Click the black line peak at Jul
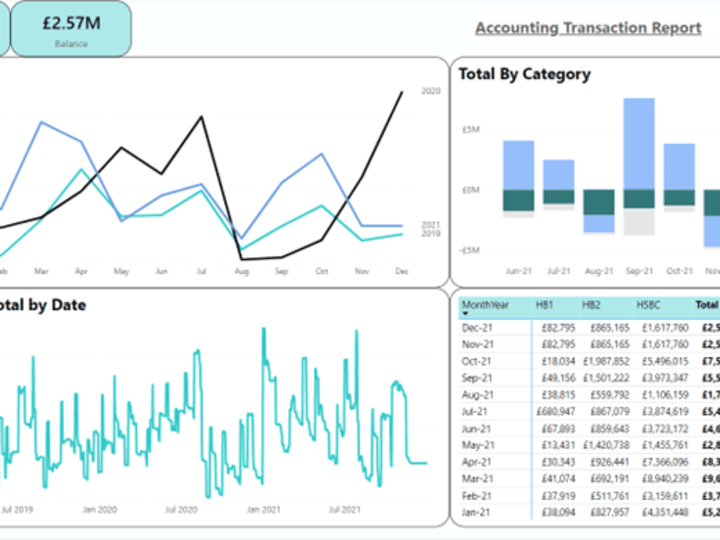Screen dimensions: 720x540 click(201, 117)
